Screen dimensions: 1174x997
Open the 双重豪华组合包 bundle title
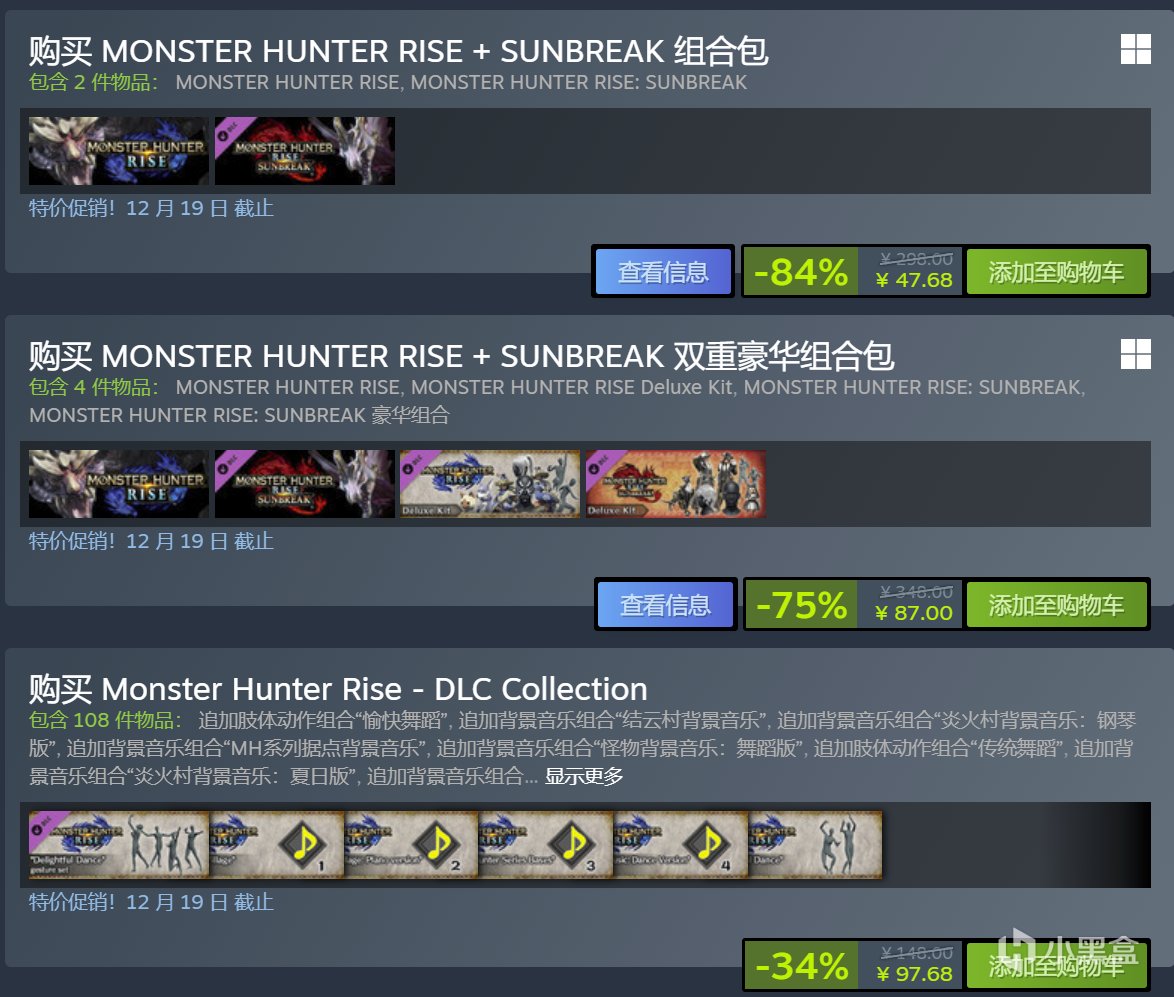point(461,356)
